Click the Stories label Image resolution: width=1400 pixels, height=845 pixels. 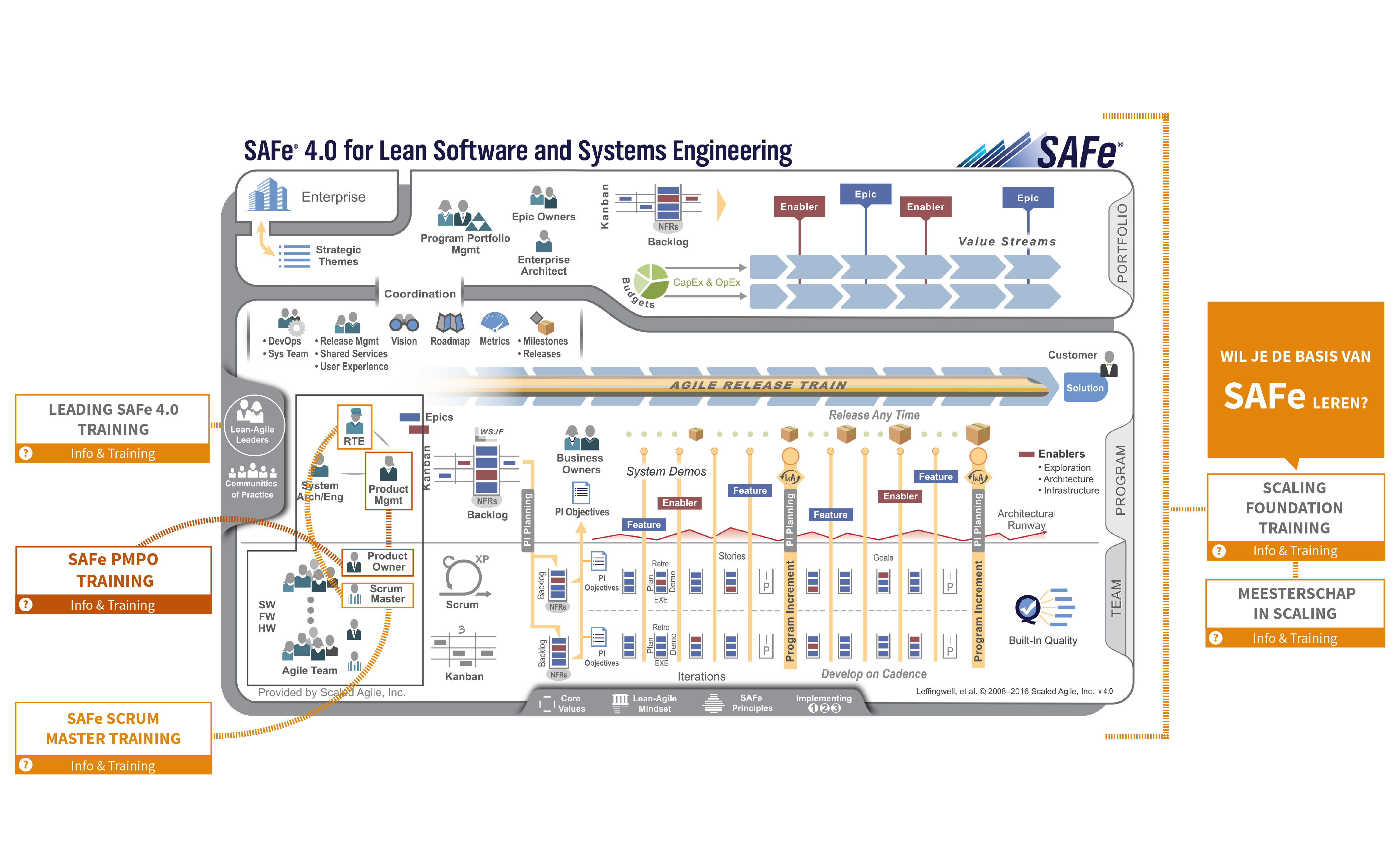(x=732, y=556)
